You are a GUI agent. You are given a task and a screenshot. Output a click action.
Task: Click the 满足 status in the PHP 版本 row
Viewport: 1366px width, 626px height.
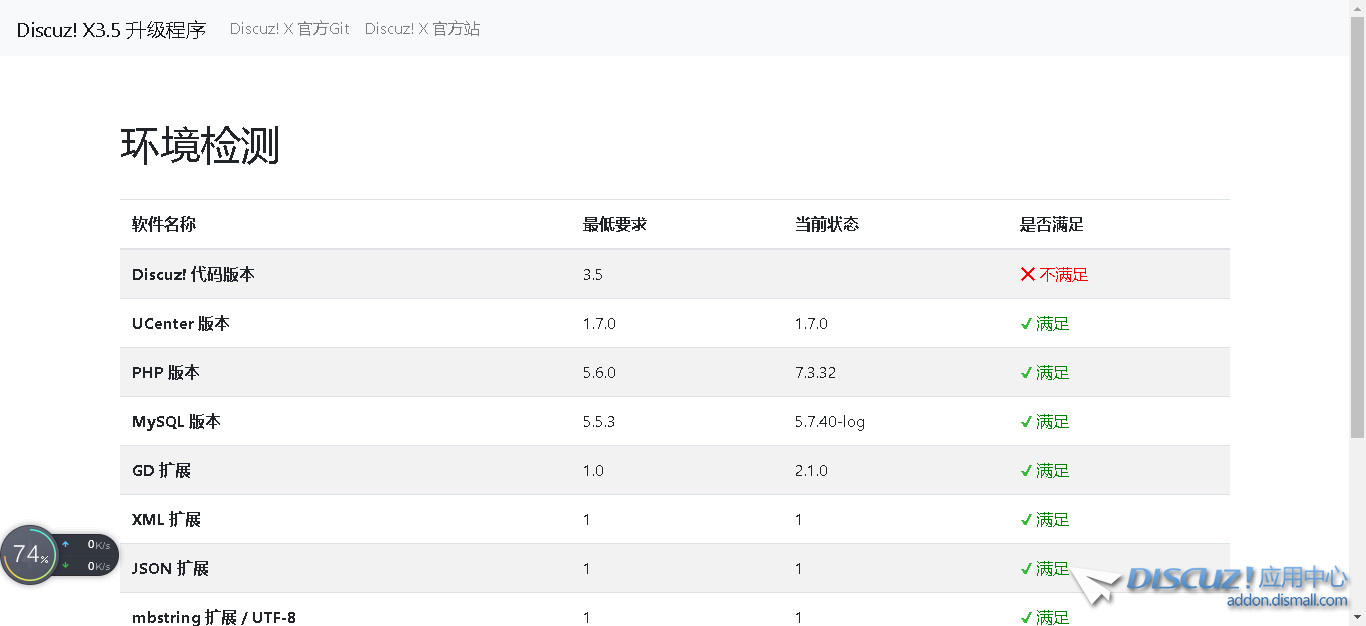tap(1053, 372)
